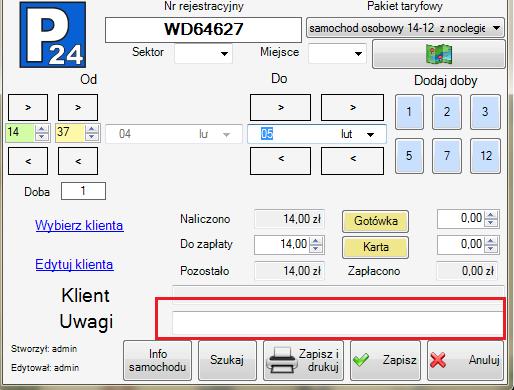Add 7 days with Dodaj doby button

[447, 156]
